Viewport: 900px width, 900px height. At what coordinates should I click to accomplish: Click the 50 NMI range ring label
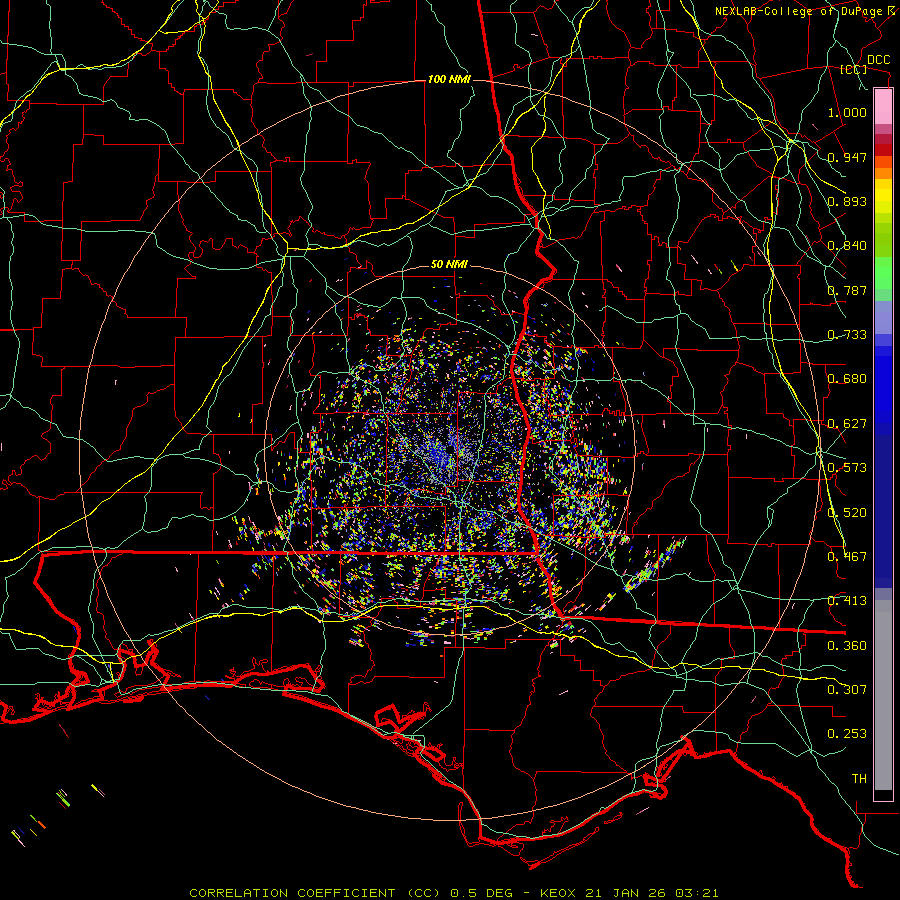[x=449, y=264]
